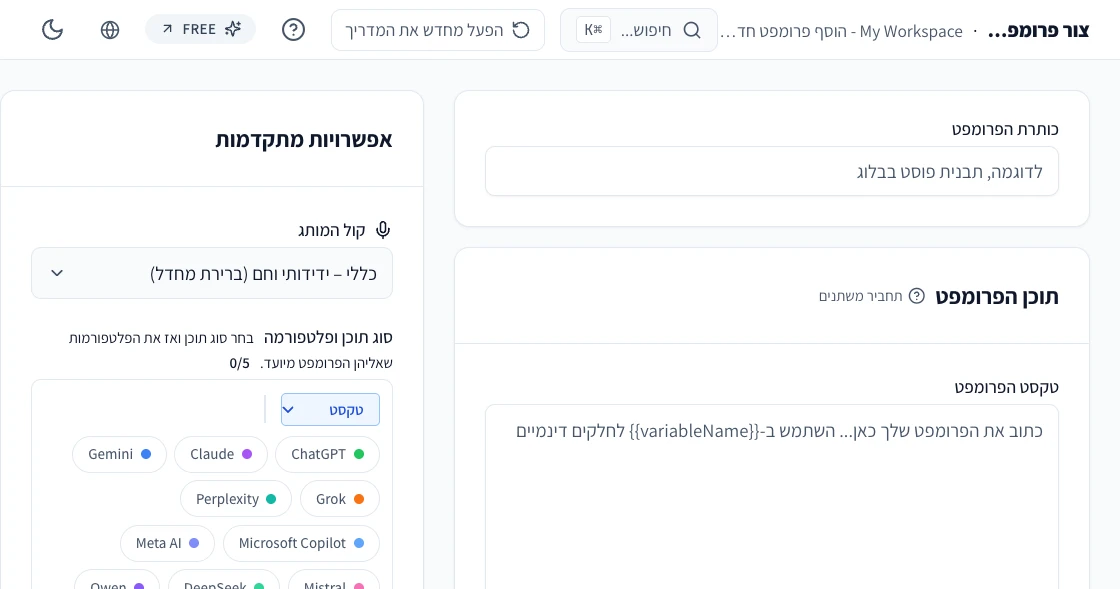The image size is (1120, 589).
Task: Open the content type dropdown טקסט
Action: pos(330,410)
